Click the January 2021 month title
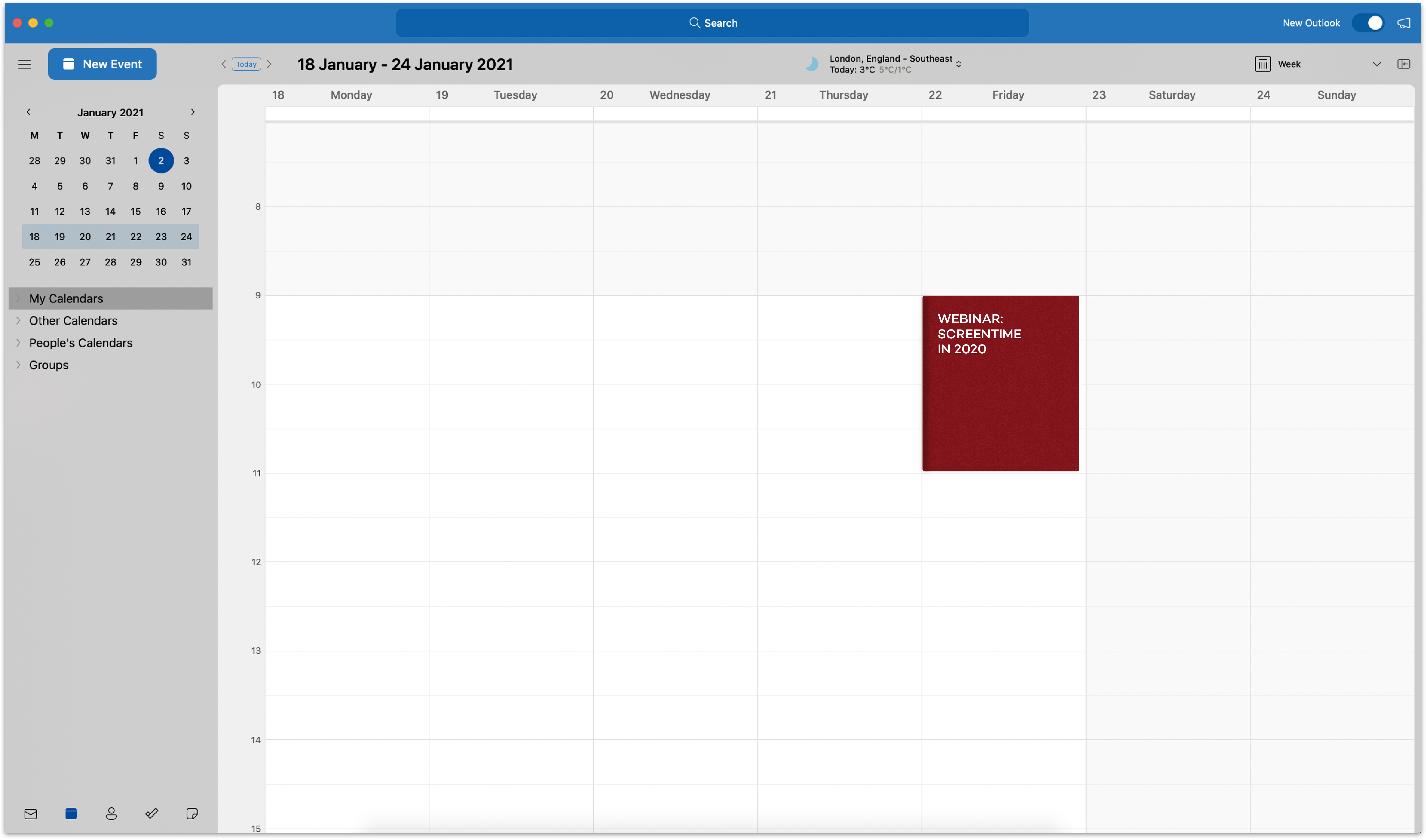 110,112
